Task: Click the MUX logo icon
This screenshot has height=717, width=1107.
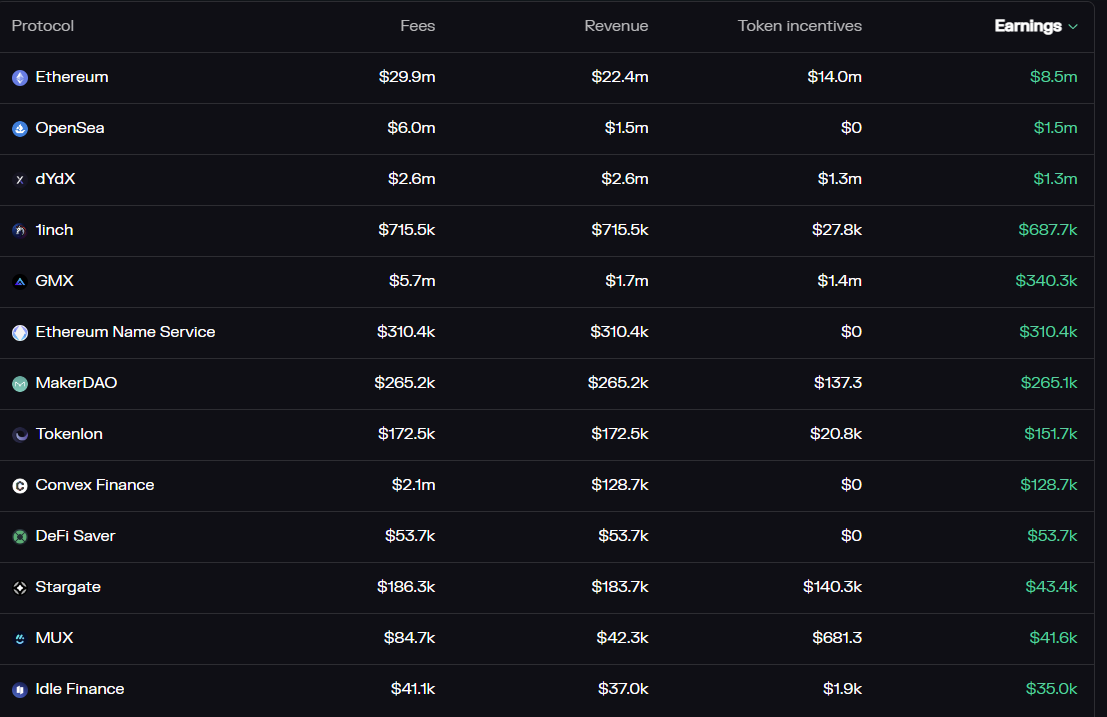Action: (x=20, y=639)
